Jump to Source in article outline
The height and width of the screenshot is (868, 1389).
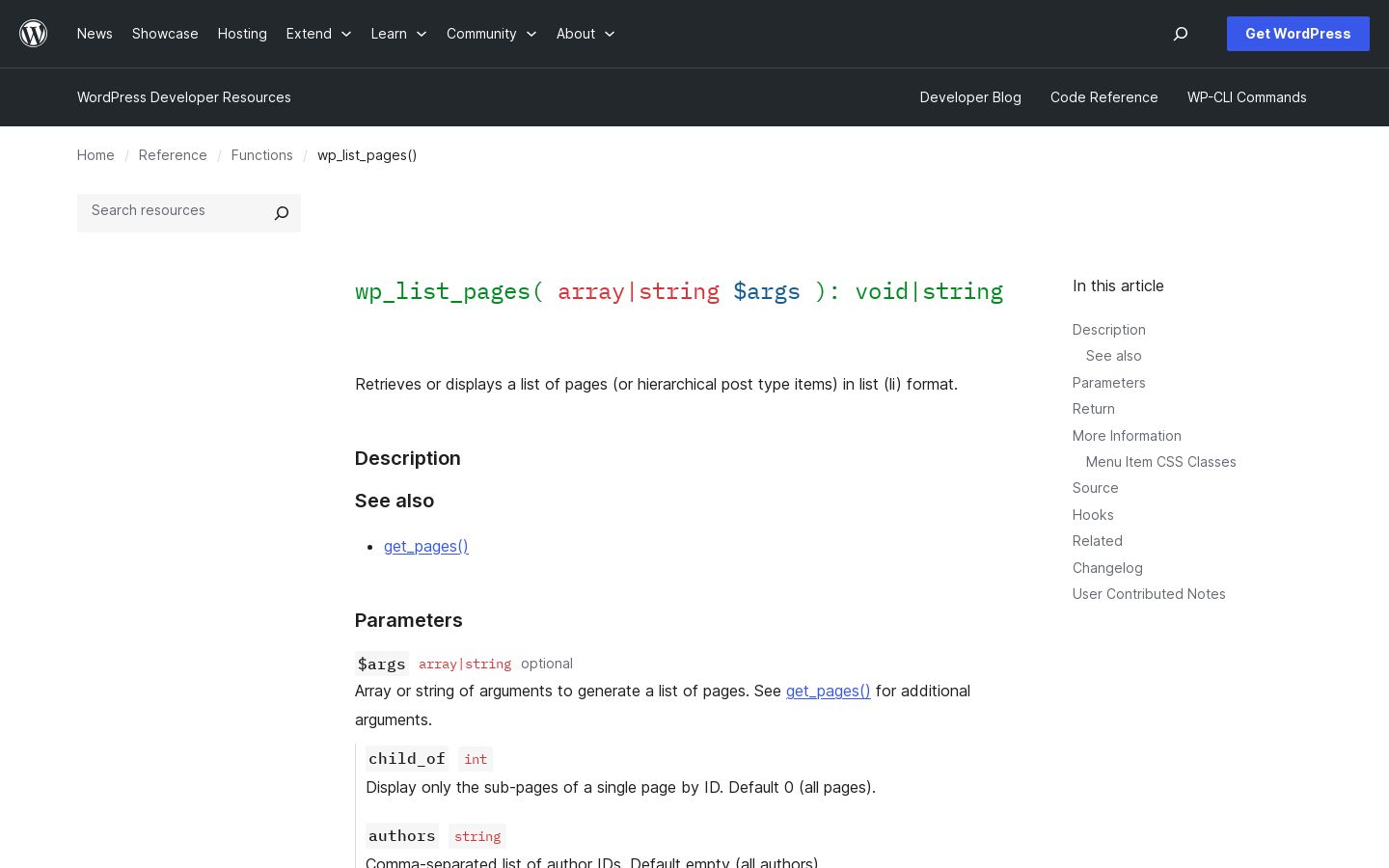pos(1096,488)
